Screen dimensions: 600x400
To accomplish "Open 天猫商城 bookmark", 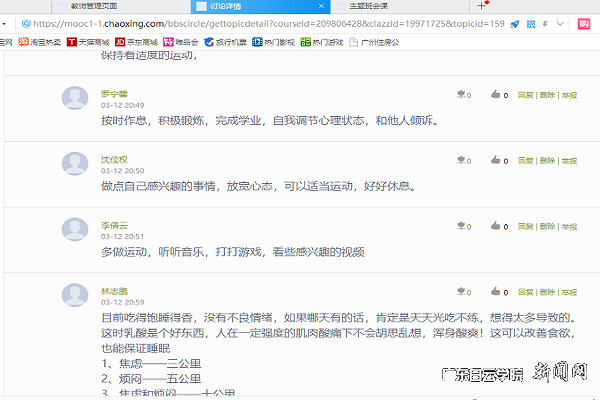I will click(88, 42).
